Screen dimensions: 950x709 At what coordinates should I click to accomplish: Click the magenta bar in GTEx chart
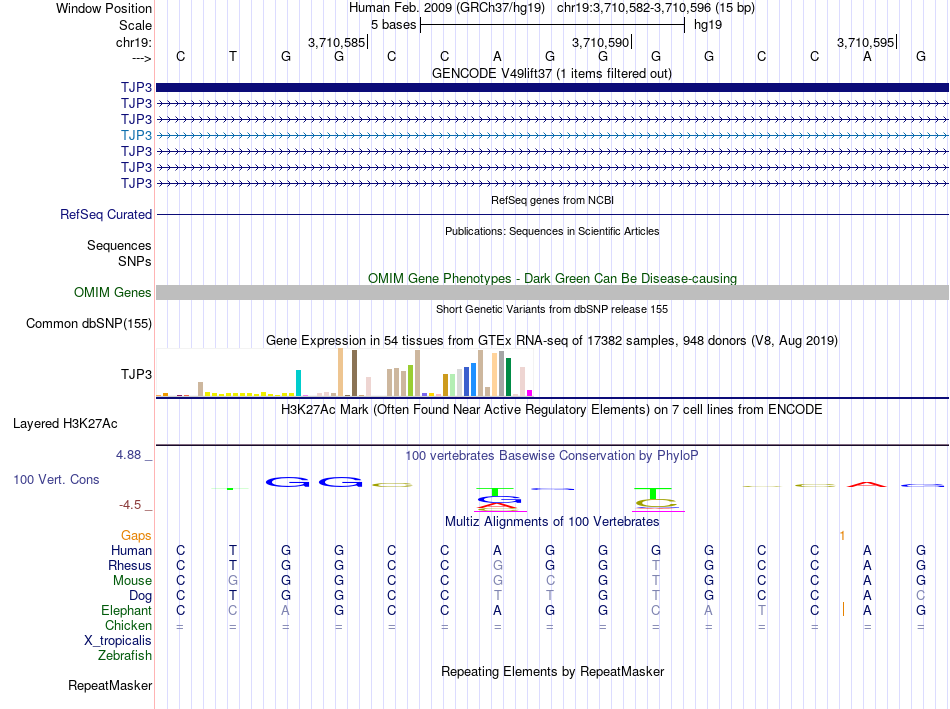tap(529, 393)
